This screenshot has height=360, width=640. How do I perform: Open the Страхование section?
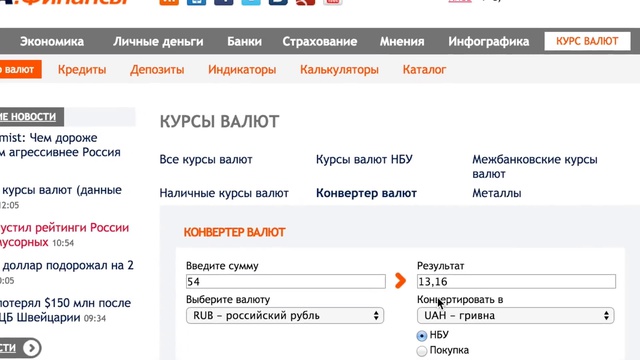coord(320,41)
